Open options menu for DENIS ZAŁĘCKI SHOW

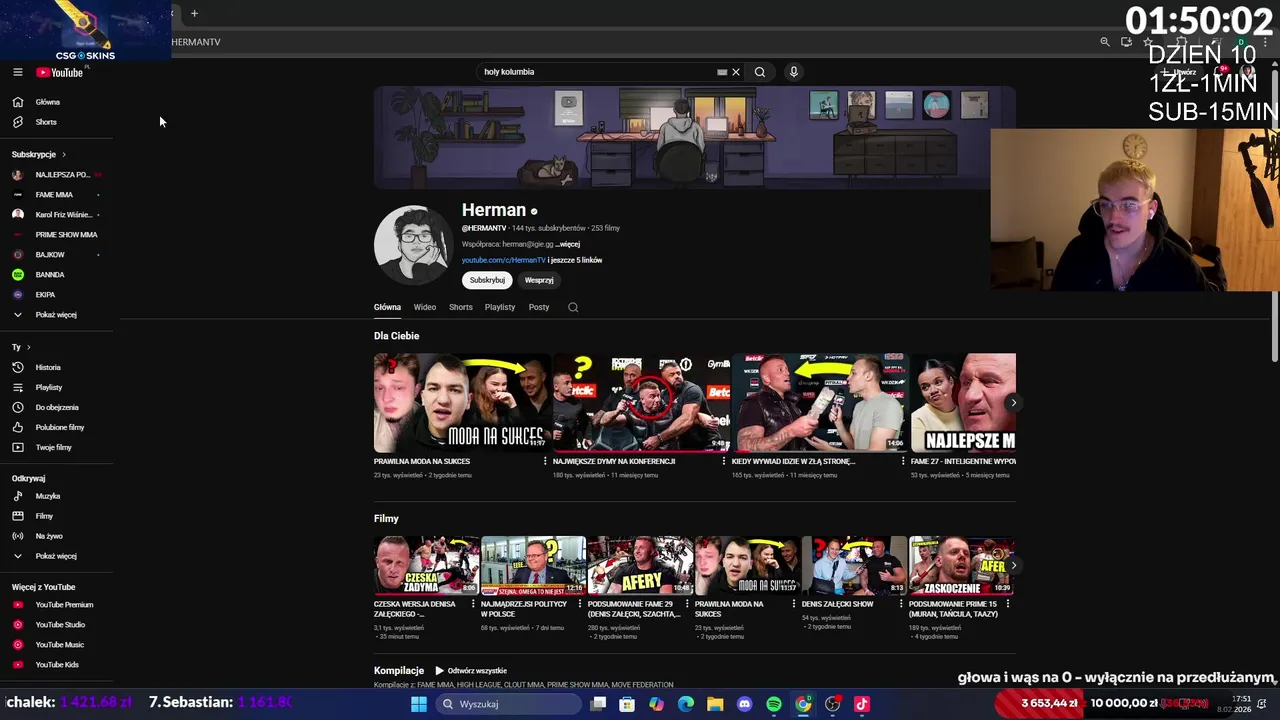coord(902,604)
